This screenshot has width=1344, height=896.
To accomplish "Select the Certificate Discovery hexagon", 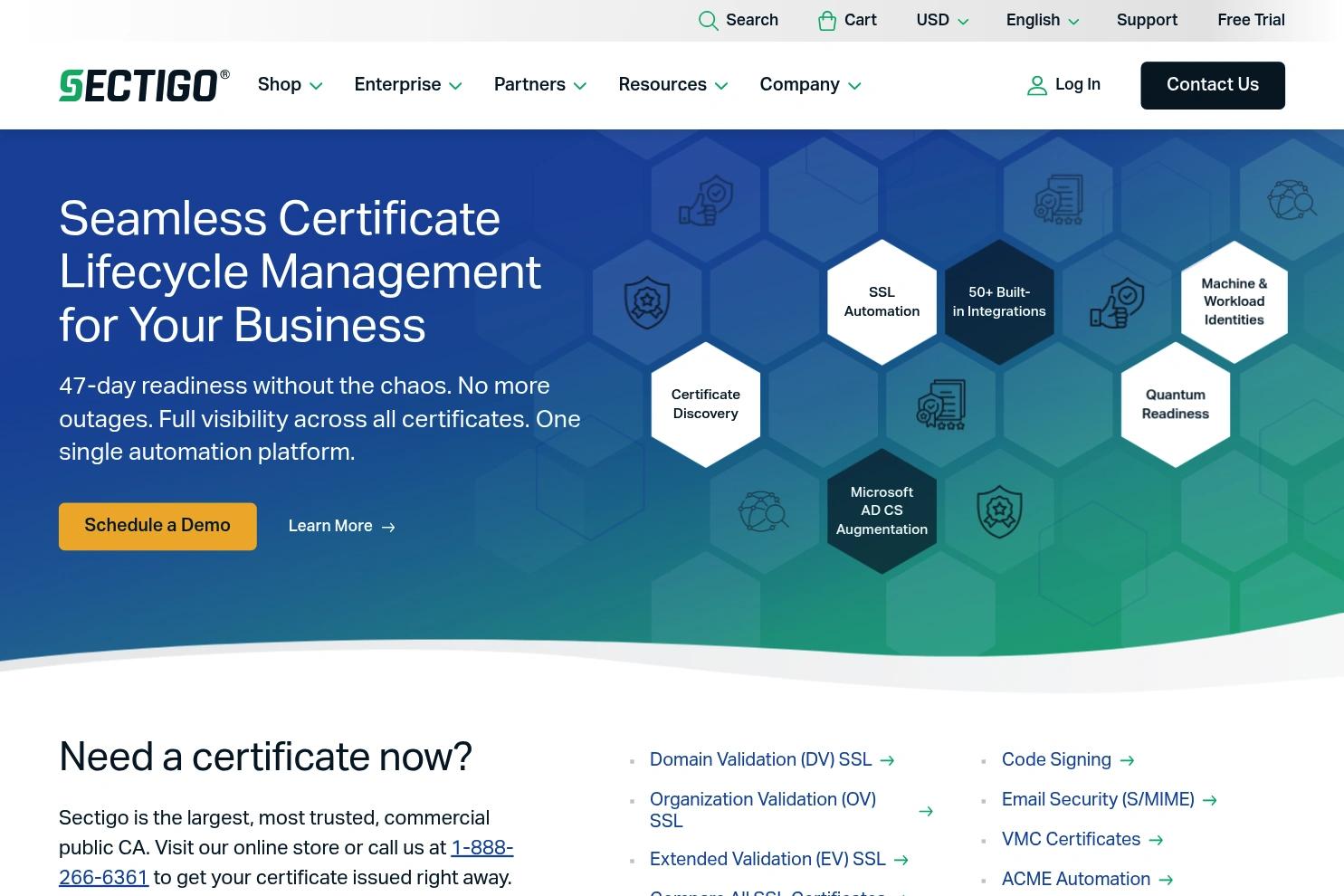I will (706, 405).
